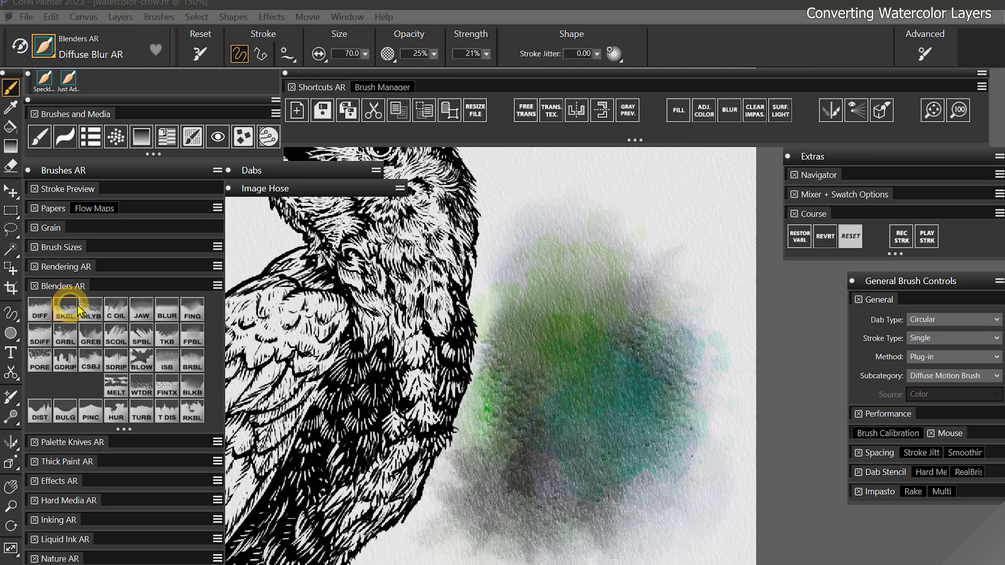Switch to the Flow Maps tab
The image size is (1005, 565).
pos(94,208)
